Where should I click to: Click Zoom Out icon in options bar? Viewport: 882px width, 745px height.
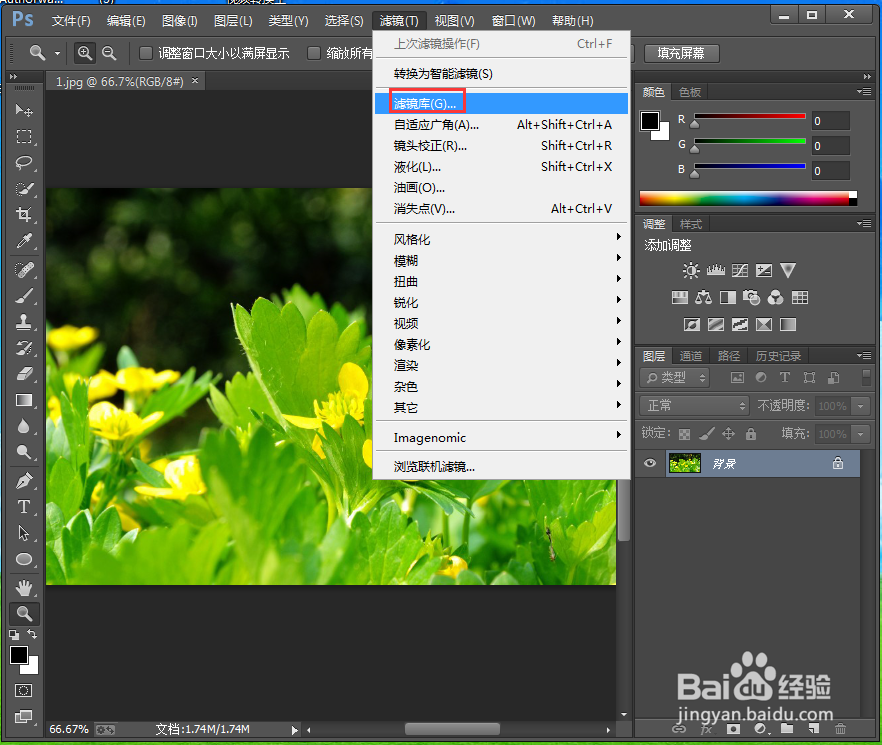109,53
